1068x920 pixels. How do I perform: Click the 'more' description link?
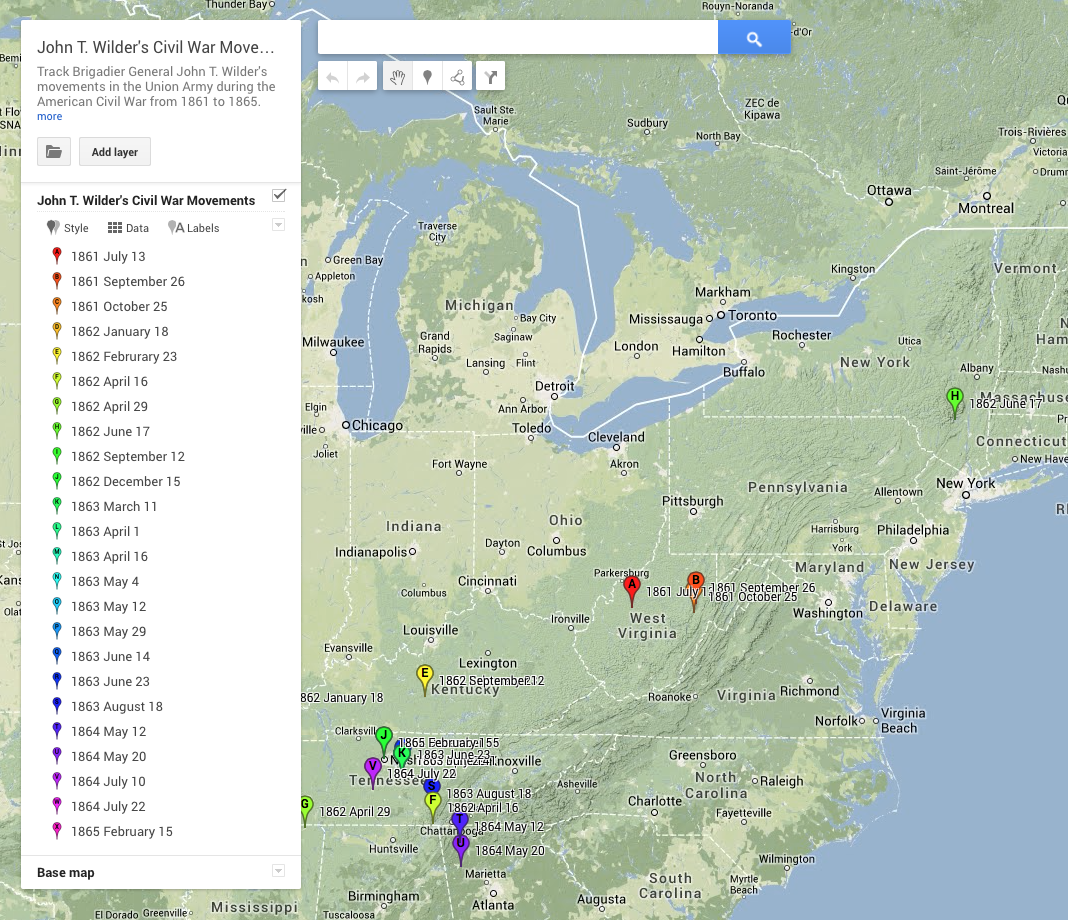49,117
